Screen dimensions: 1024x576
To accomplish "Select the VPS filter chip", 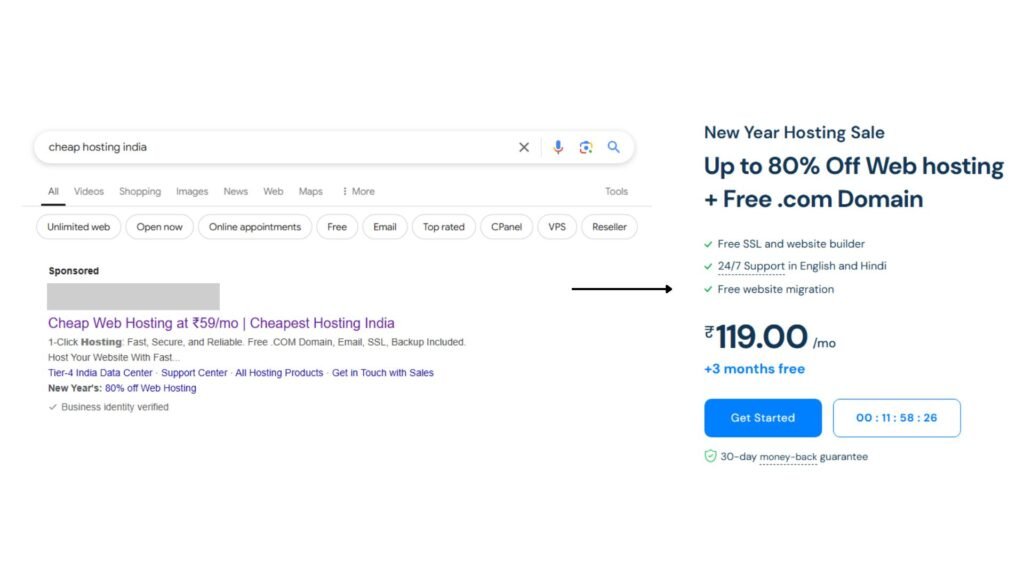I will [557, 227].
